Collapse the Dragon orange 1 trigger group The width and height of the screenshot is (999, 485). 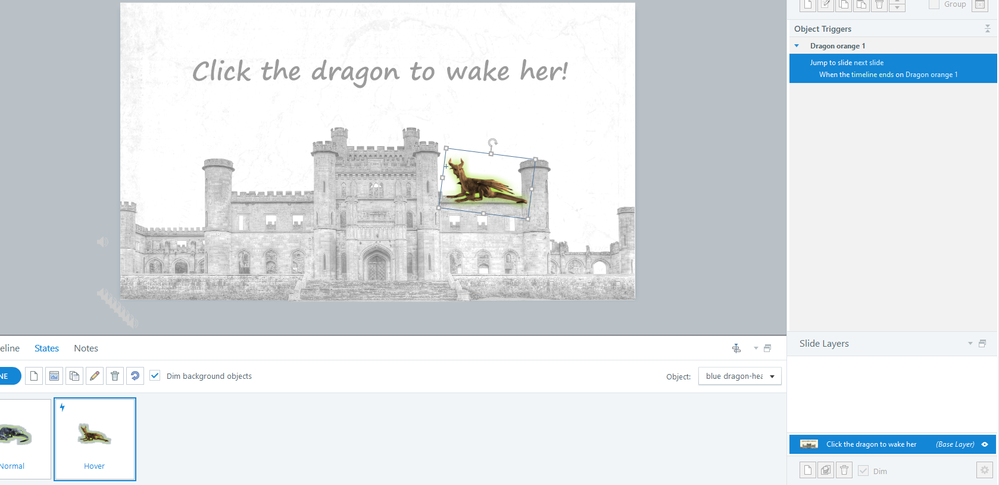click(x=796, y=46)
